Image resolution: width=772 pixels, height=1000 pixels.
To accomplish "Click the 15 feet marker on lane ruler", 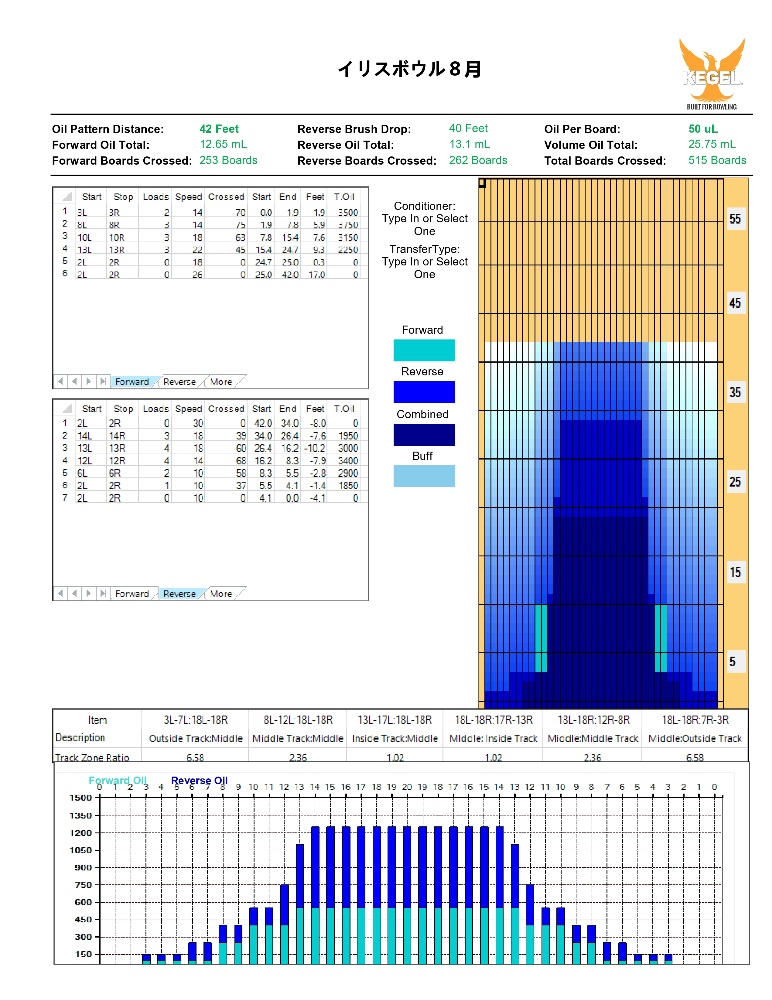I will tap(735, 572).
